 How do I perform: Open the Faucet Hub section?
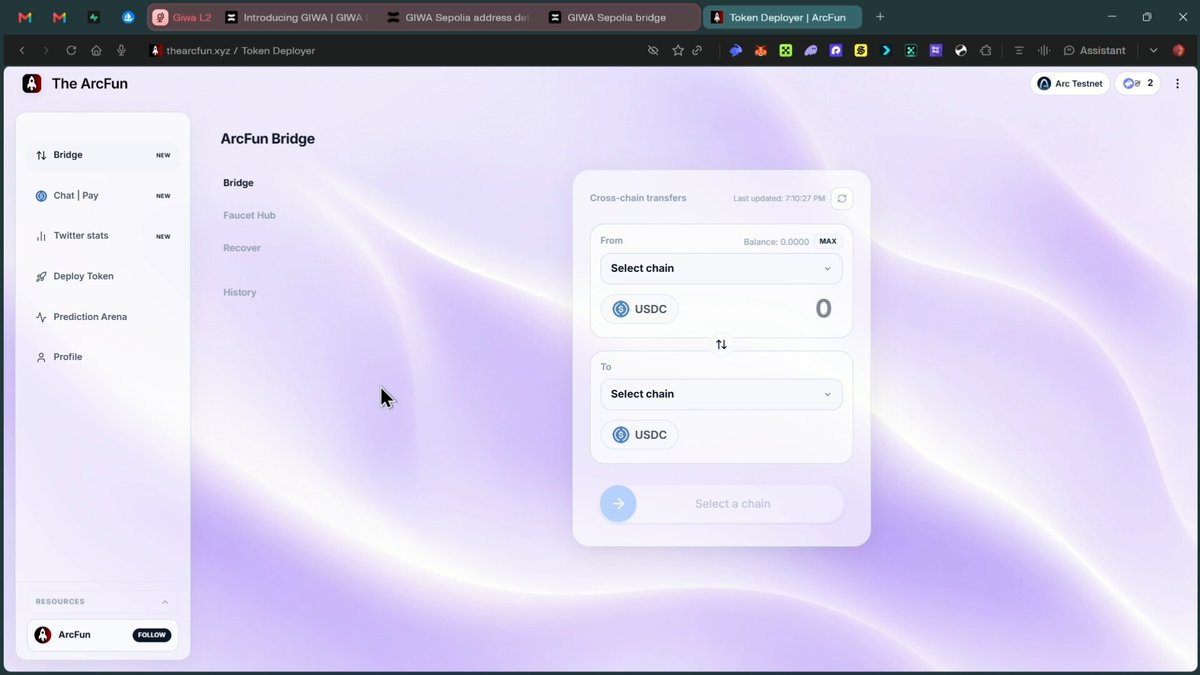pyautogui.click(x=249, y=215)
